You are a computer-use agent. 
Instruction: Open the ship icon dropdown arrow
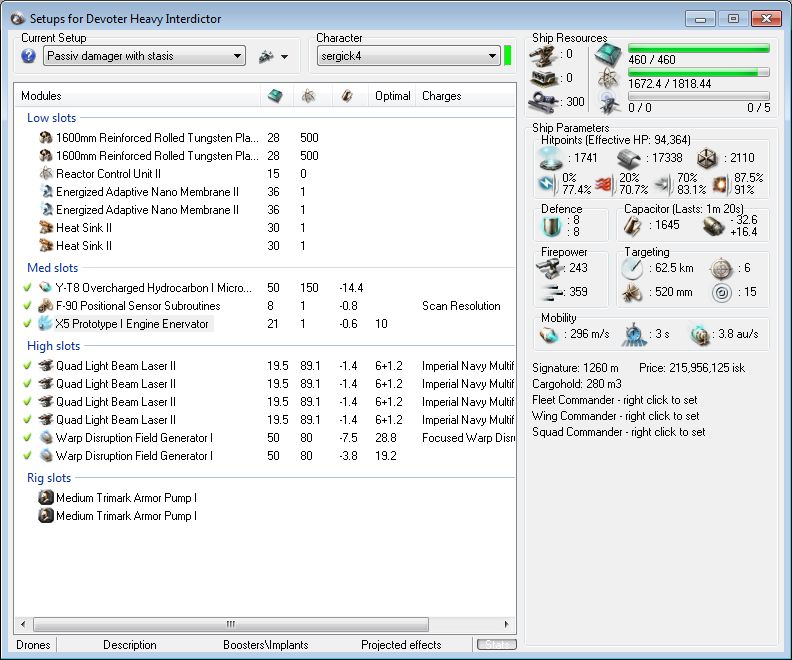click(x=284, y=57)
